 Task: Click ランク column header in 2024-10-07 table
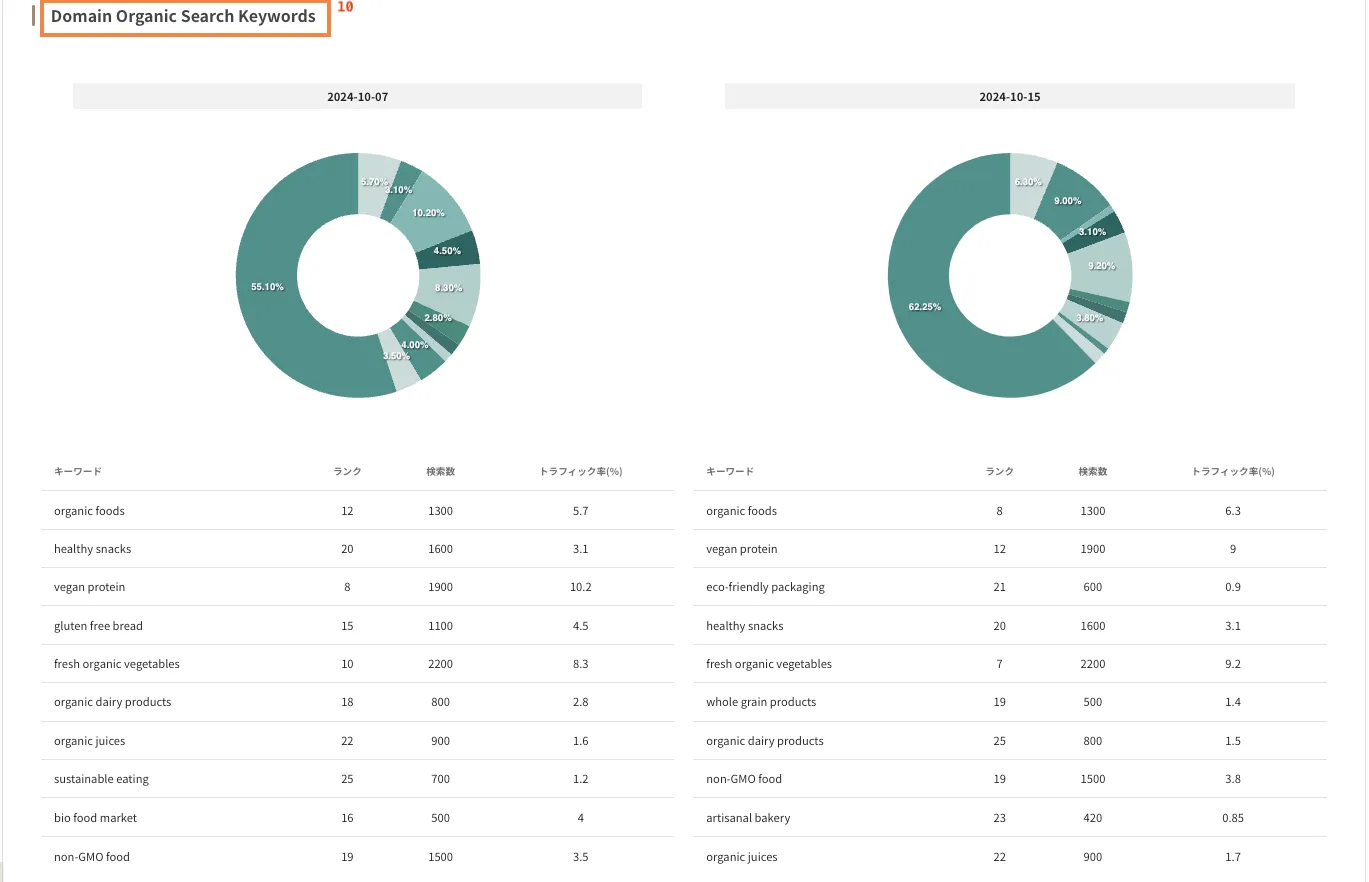point(347,471)
